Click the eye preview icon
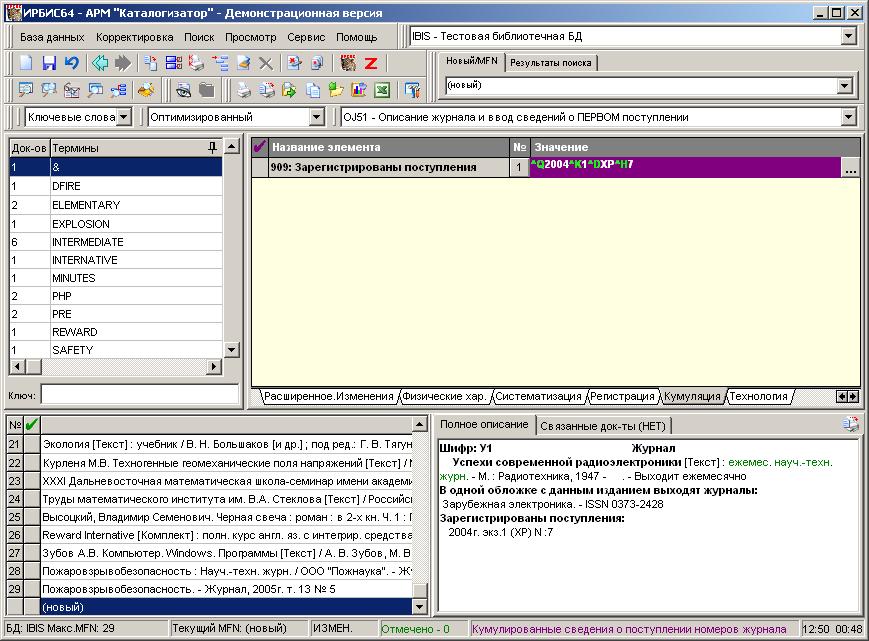The height and width of the screenshot is (641, 869). [183, 89]
